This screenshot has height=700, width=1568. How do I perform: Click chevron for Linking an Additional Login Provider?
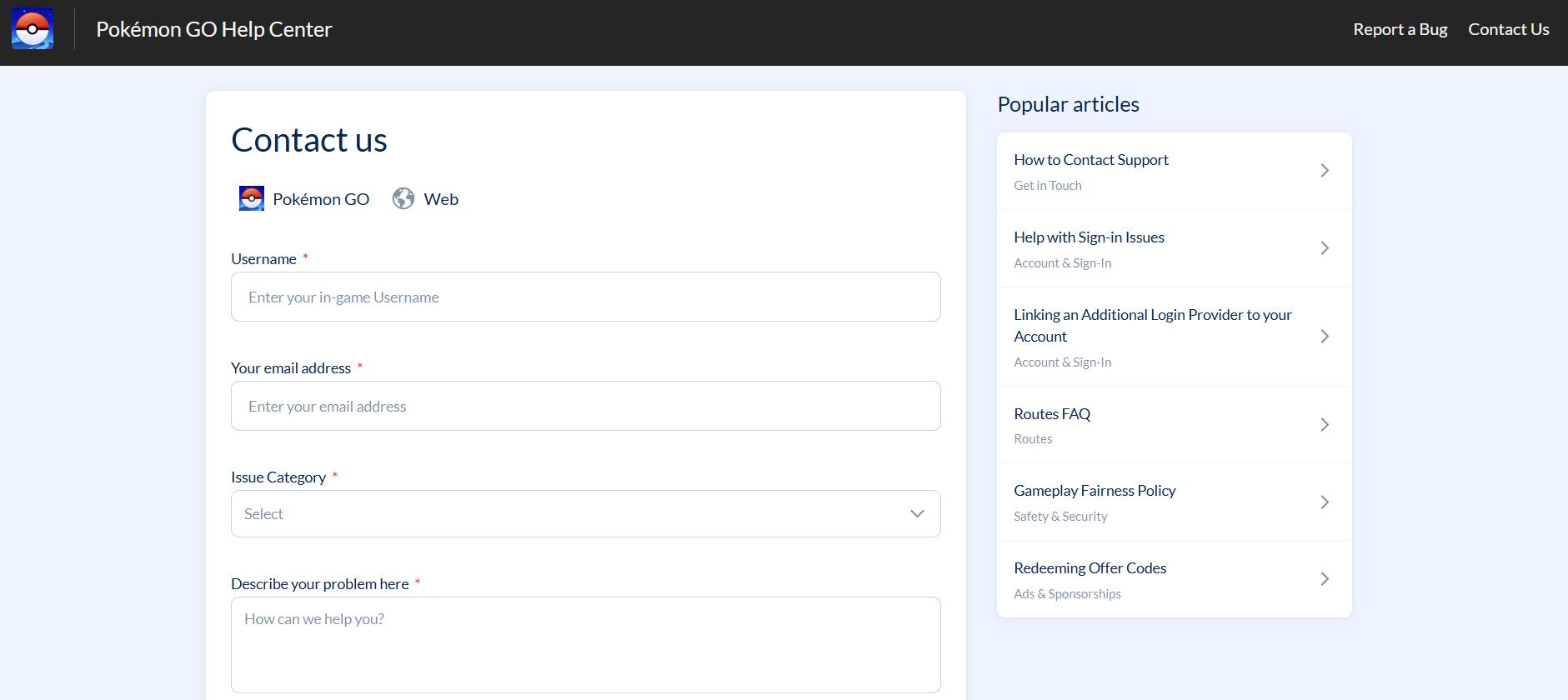[1325, 337]
